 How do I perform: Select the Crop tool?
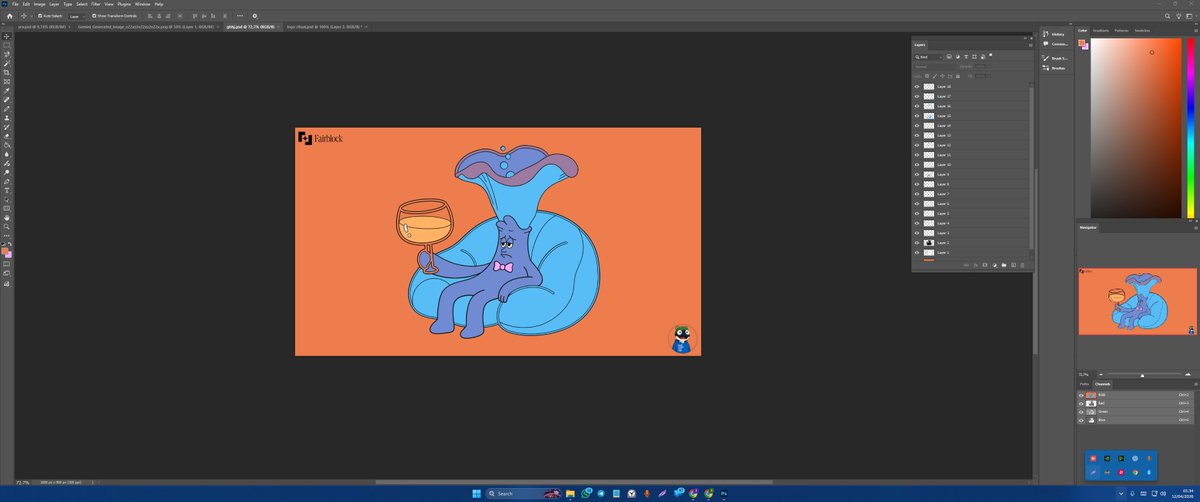(x=7, y=72)
